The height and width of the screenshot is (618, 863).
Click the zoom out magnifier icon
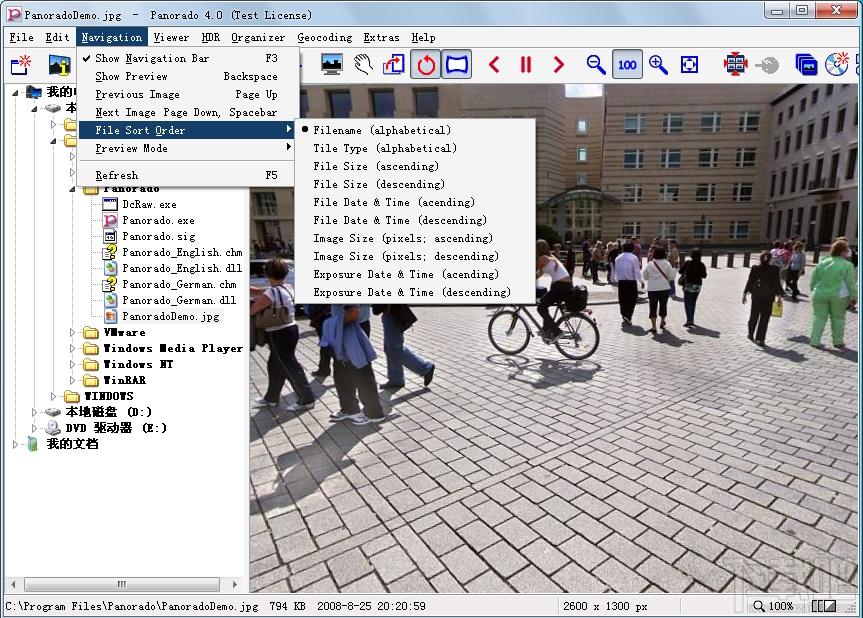tap(596, 65)
